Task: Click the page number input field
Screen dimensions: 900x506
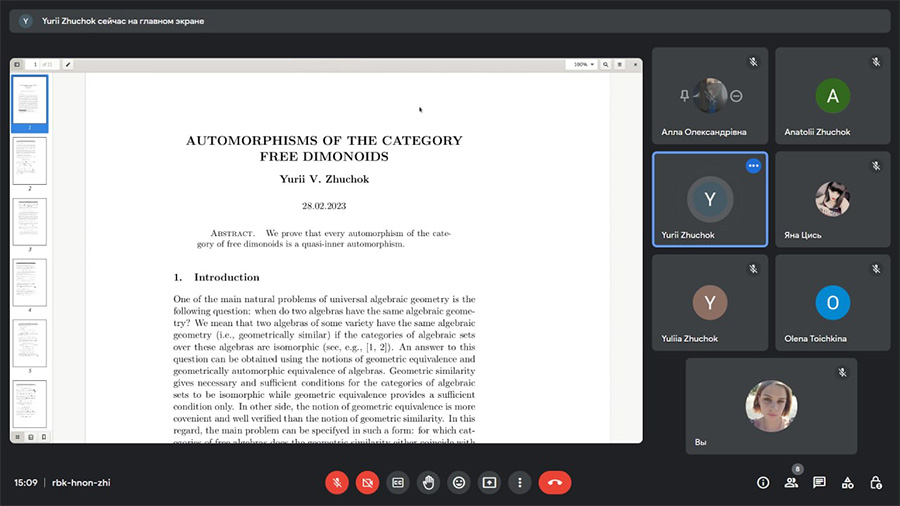Action: click(x=36, y=64)
